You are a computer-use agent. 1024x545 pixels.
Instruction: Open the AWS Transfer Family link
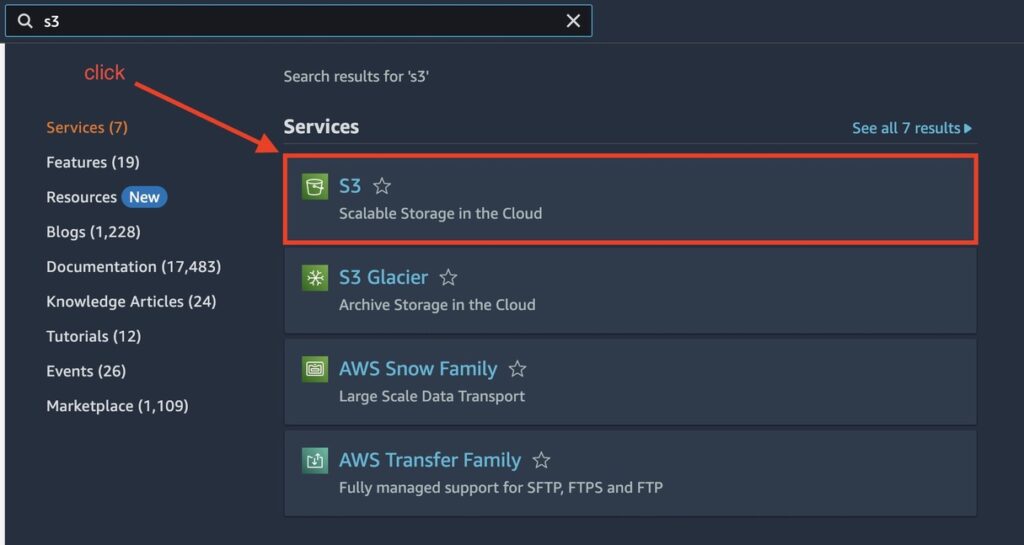[x=430, y=460]
